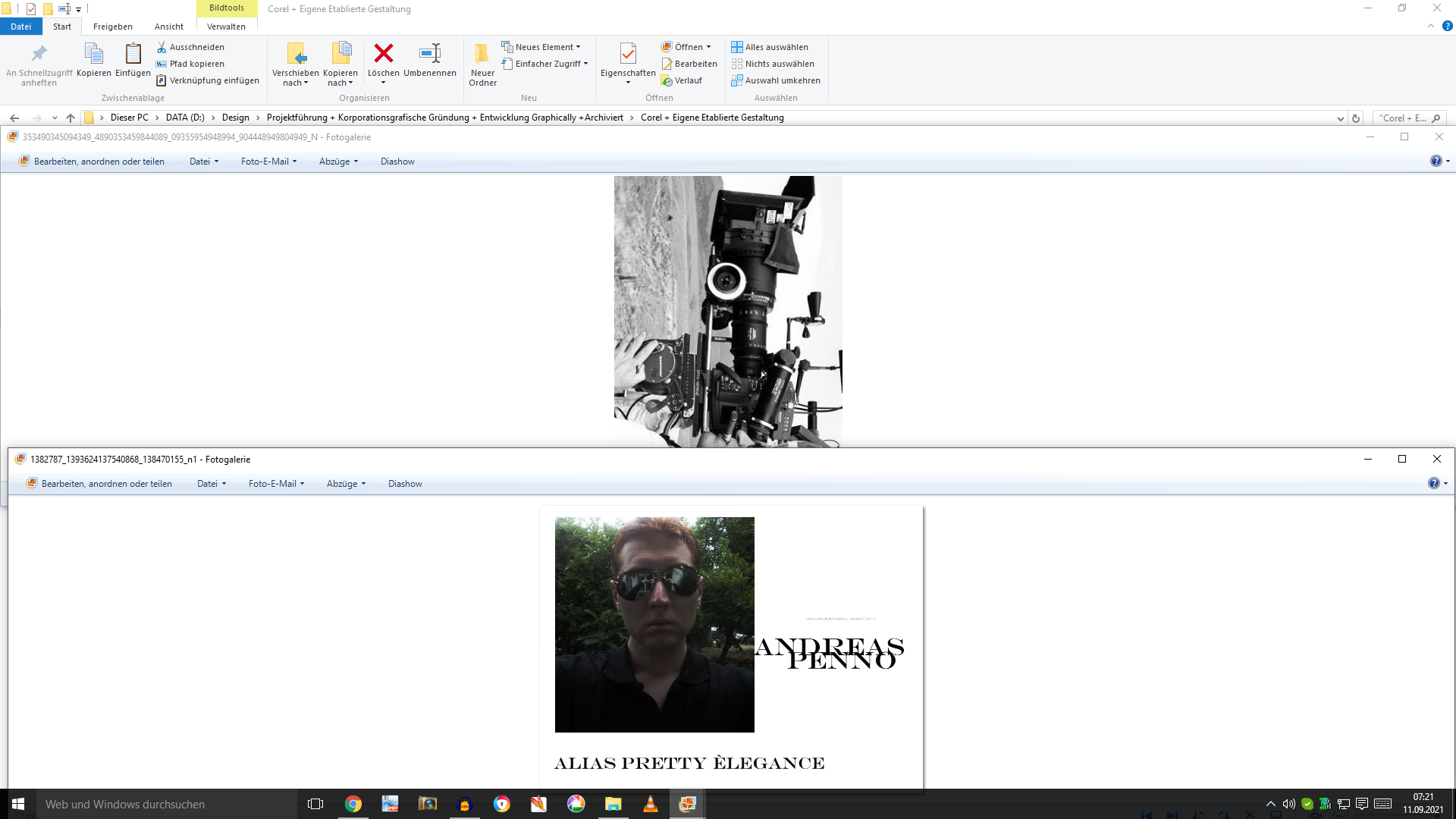The width and height of the screenshot is (1456, 819).
Task: Click the Umbenennen rename icon
Action: [430, 53]
